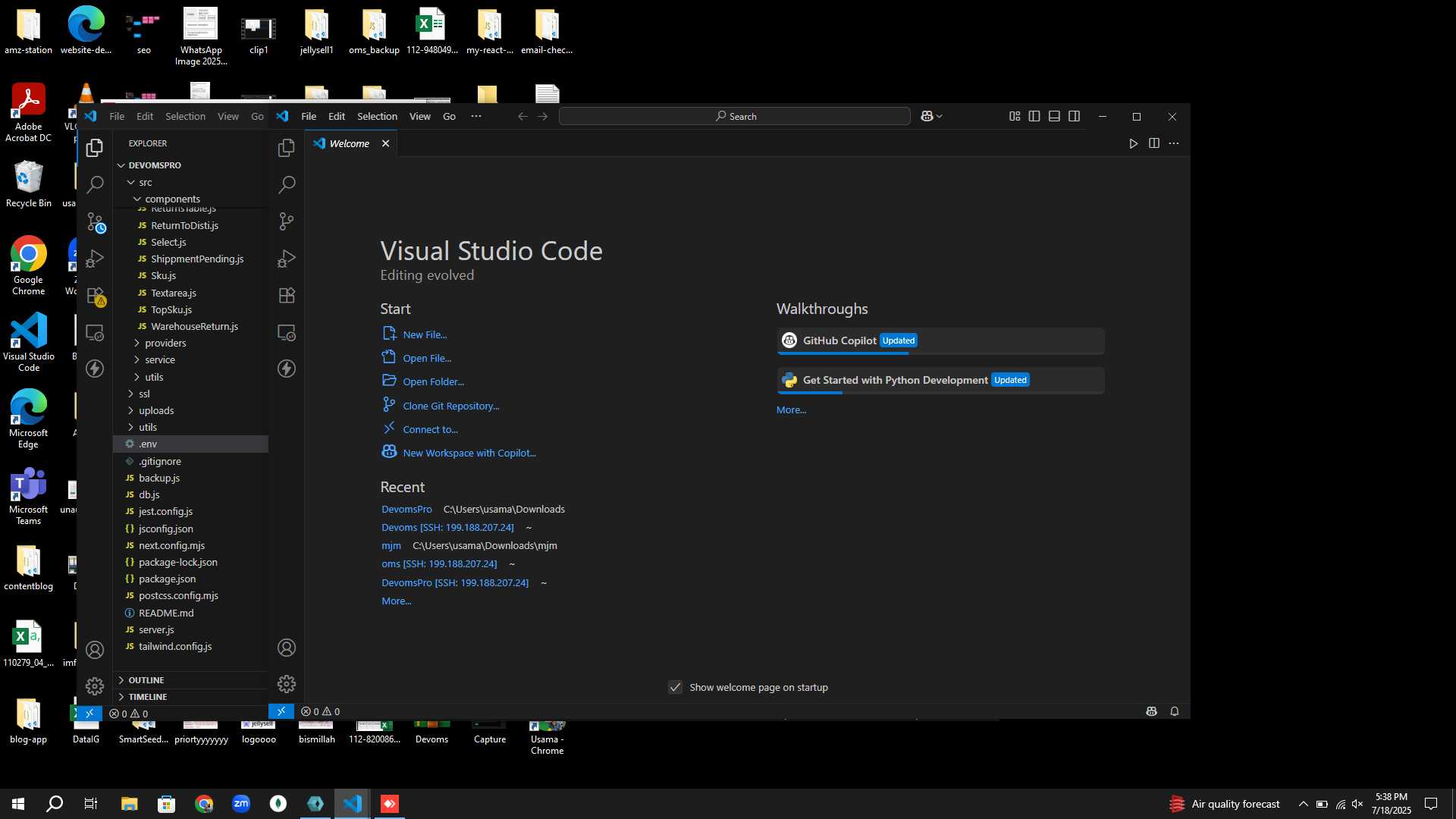Toggle Secondary Side Bar layout icon
1456x819 pixels.
(1074, 116)
